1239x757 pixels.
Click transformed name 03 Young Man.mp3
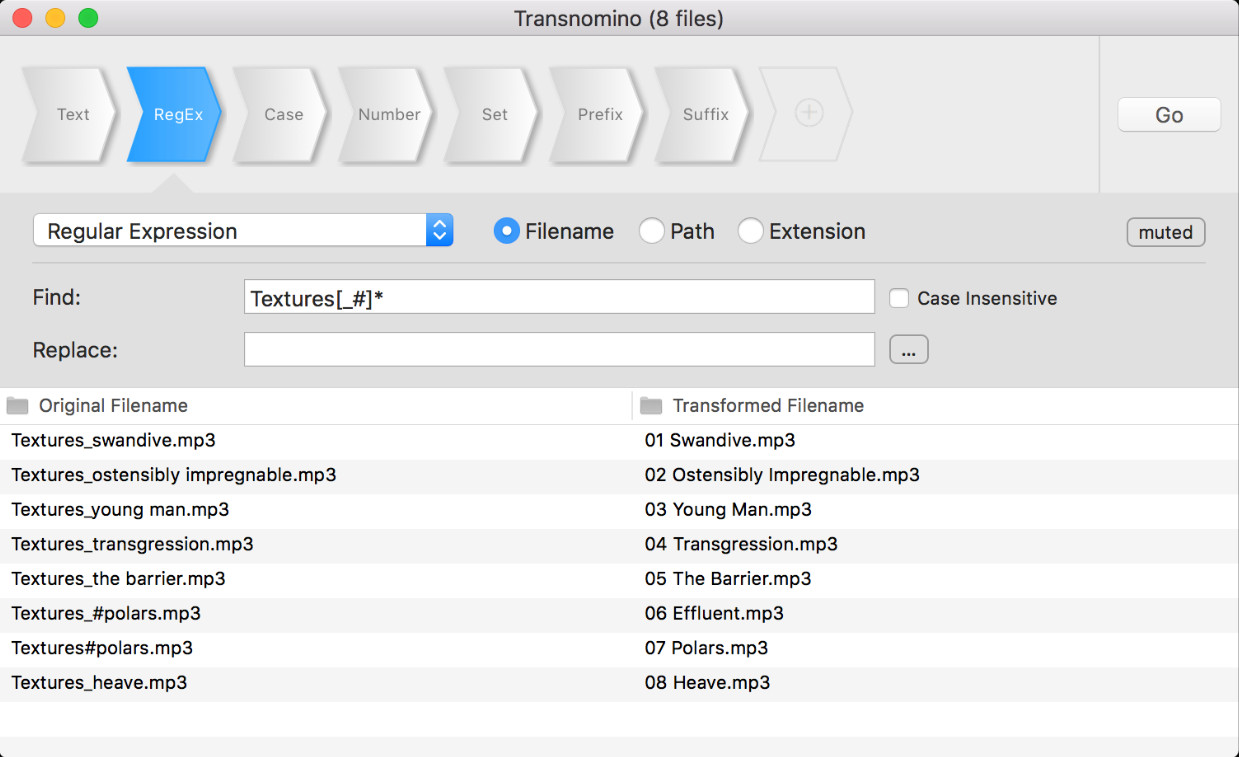(x=728, y=509)
